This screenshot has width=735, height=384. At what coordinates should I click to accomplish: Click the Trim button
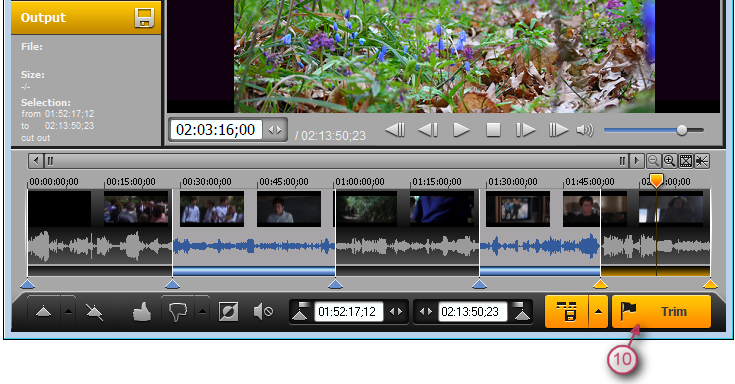tap(661, 311)
